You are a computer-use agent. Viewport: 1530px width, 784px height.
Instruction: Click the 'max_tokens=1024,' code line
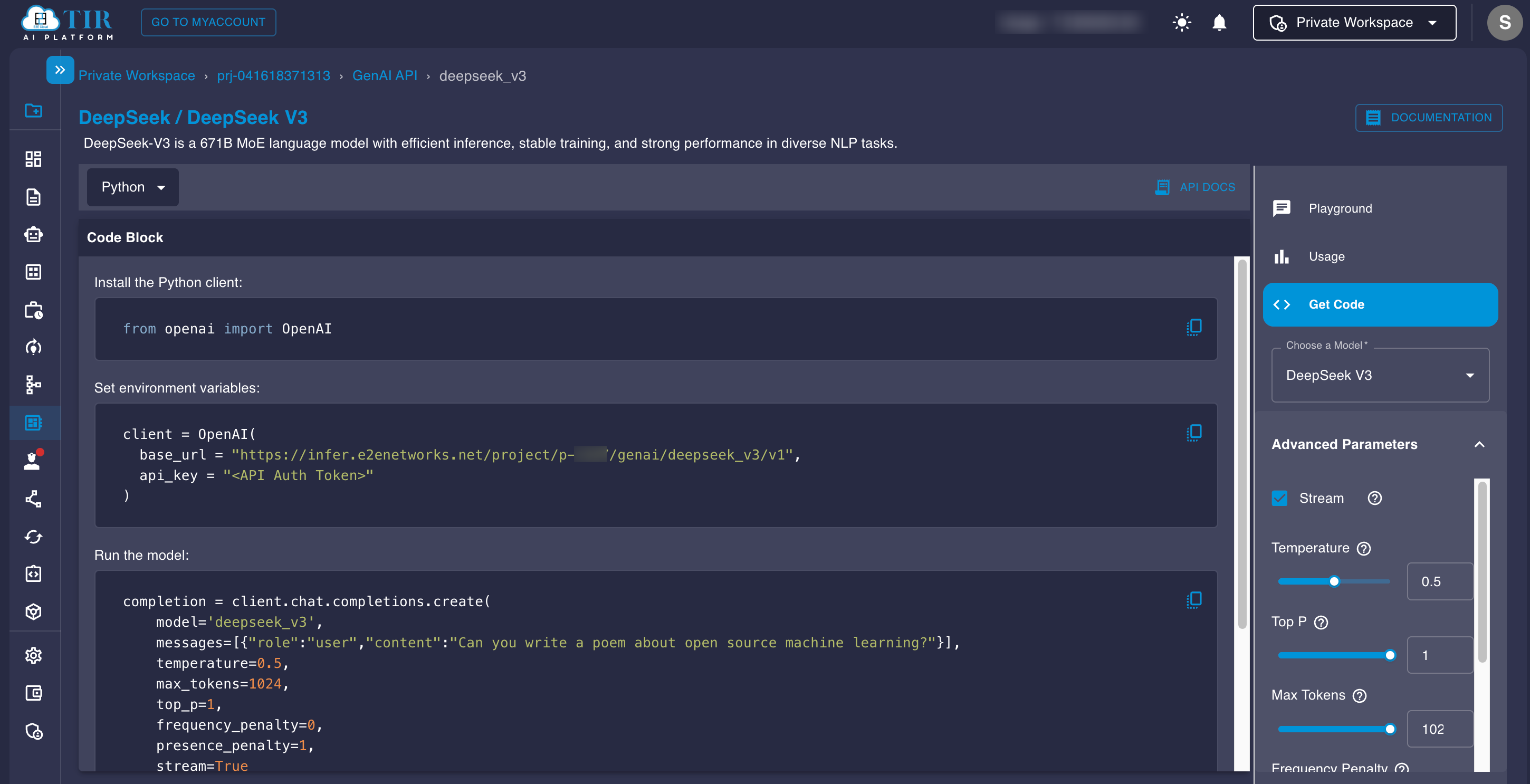click(x=222, y=684)
